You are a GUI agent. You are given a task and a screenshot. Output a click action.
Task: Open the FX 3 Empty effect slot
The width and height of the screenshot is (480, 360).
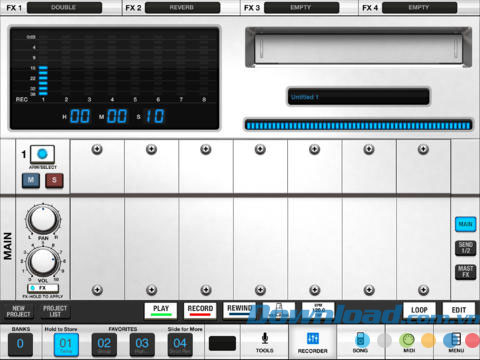[301, 7]
